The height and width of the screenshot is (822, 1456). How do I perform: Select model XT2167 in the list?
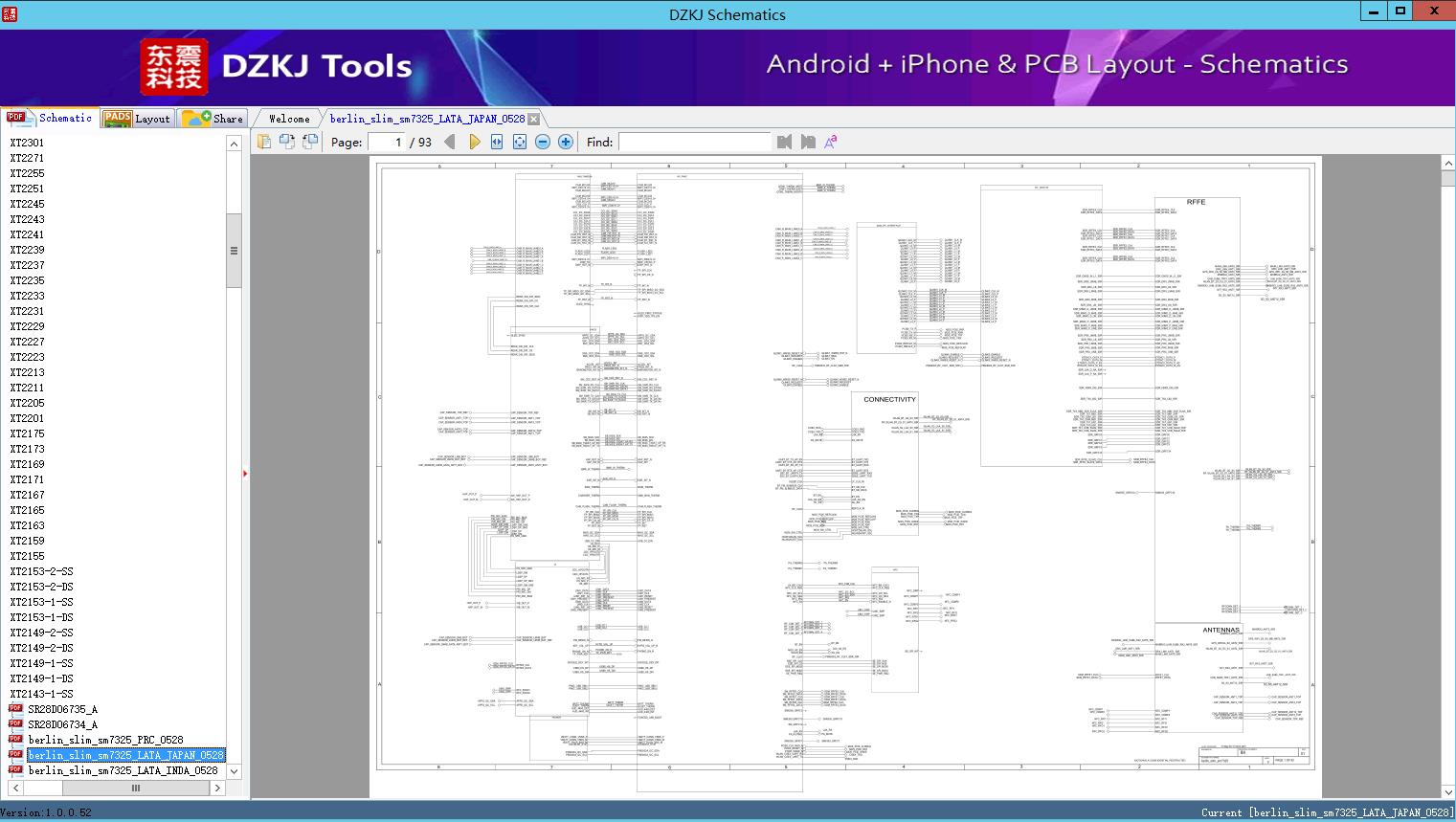(x=27, y=495)
